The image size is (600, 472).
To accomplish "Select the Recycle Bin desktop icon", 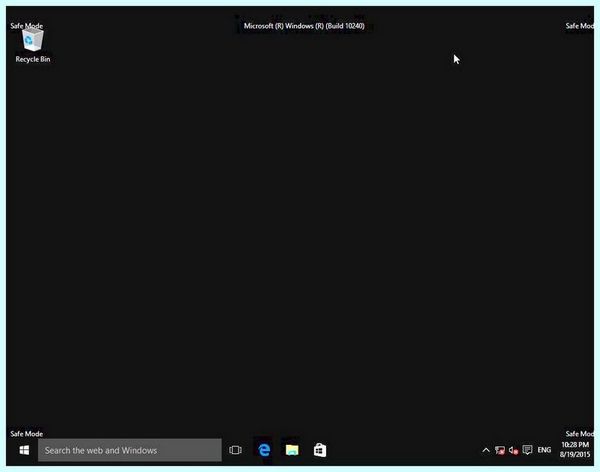I will click(x=33, y=45).
